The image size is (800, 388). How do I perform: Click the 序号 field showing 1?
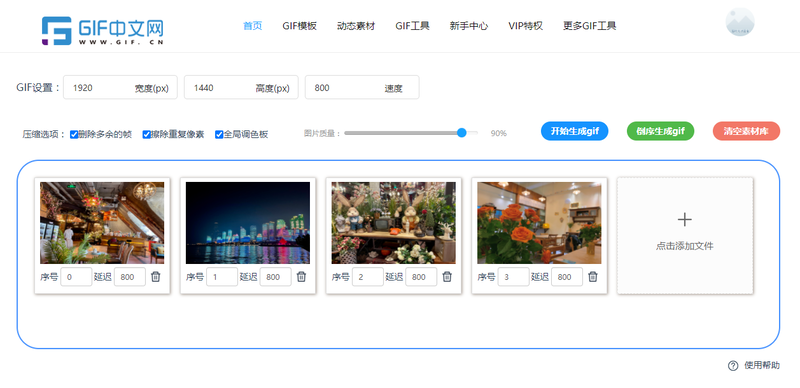coord(222,277)
